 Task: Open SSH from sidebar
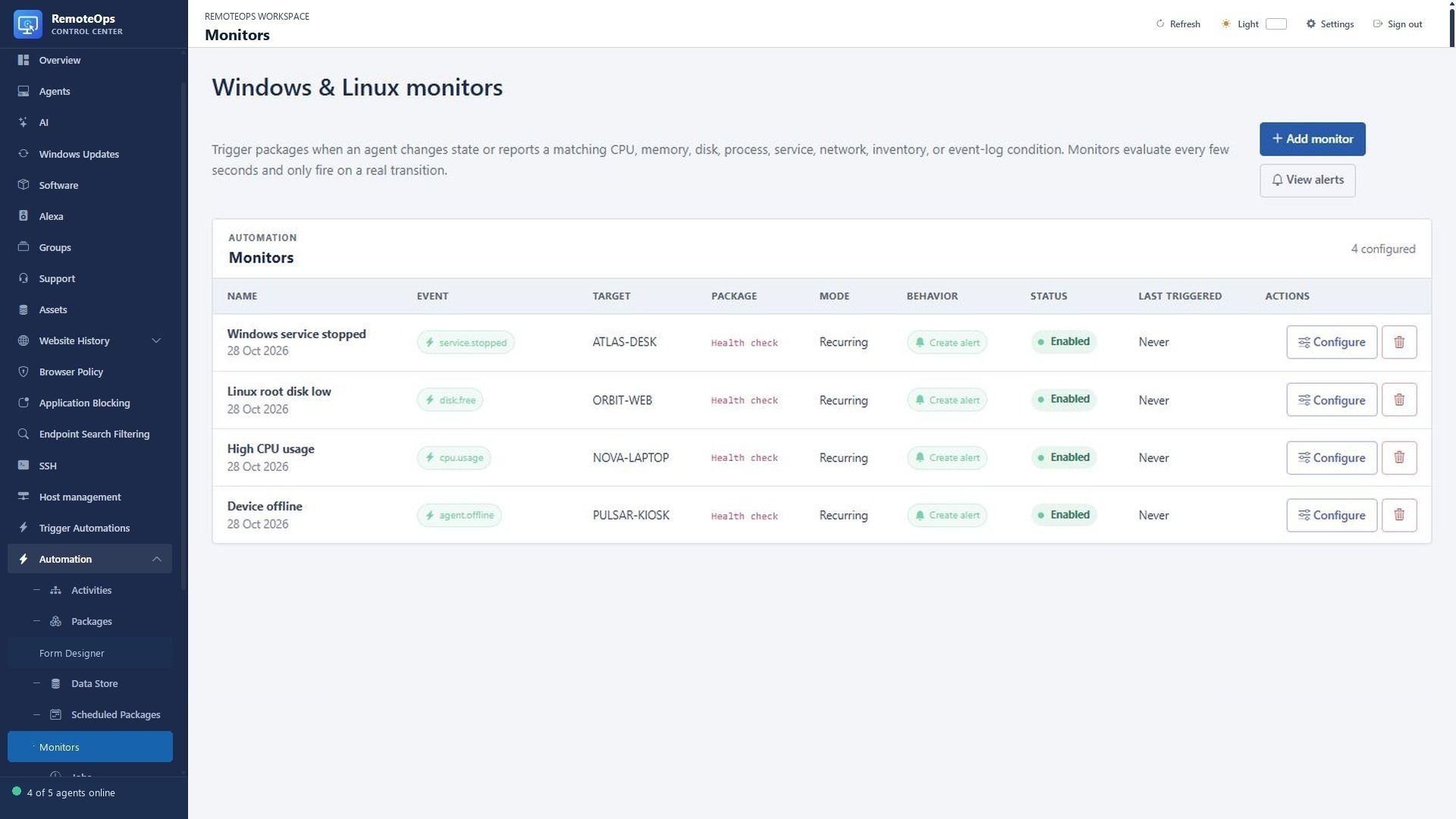[x=89, y=466]
